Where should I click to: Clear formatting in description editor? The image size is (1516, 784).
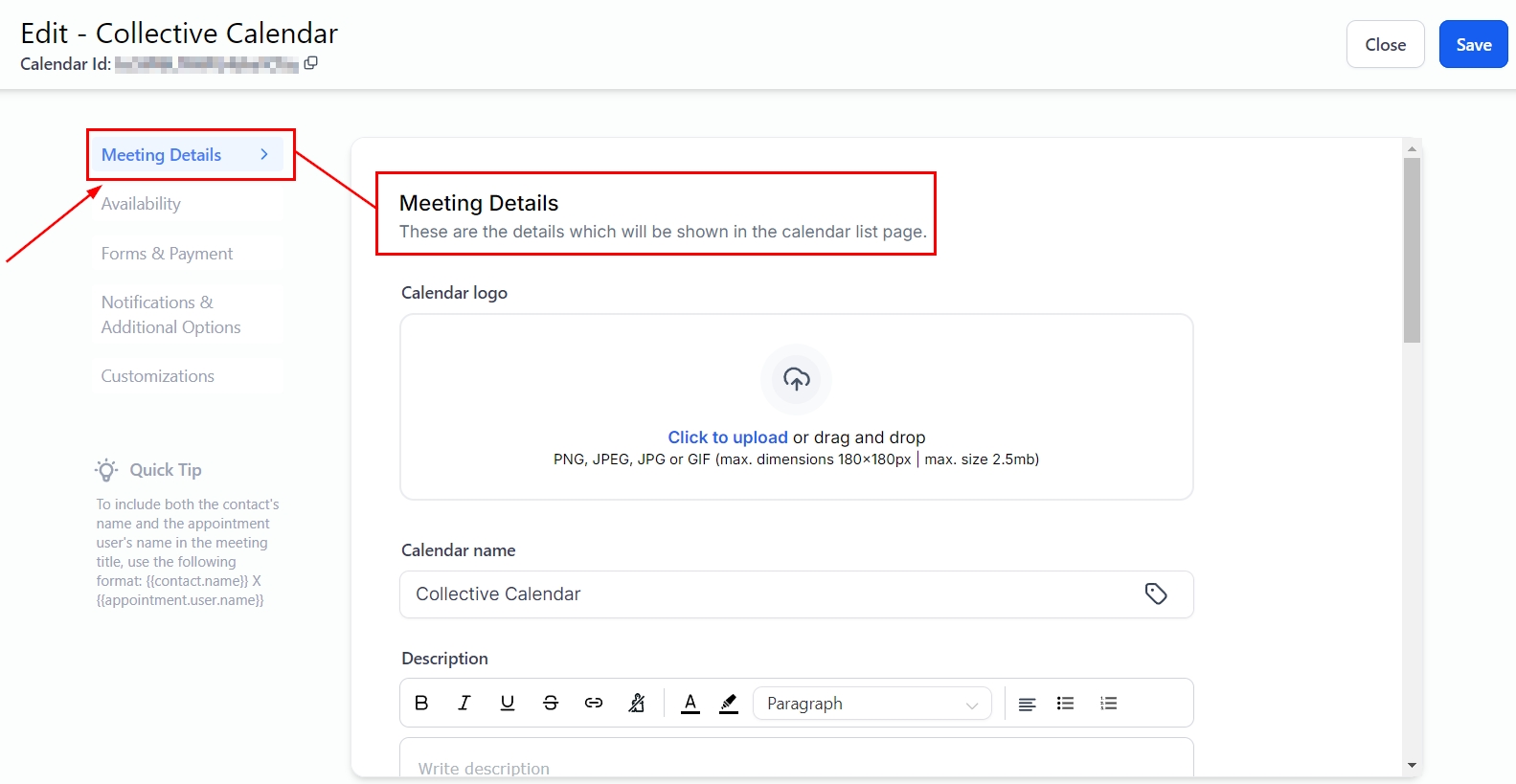[637, 703]
